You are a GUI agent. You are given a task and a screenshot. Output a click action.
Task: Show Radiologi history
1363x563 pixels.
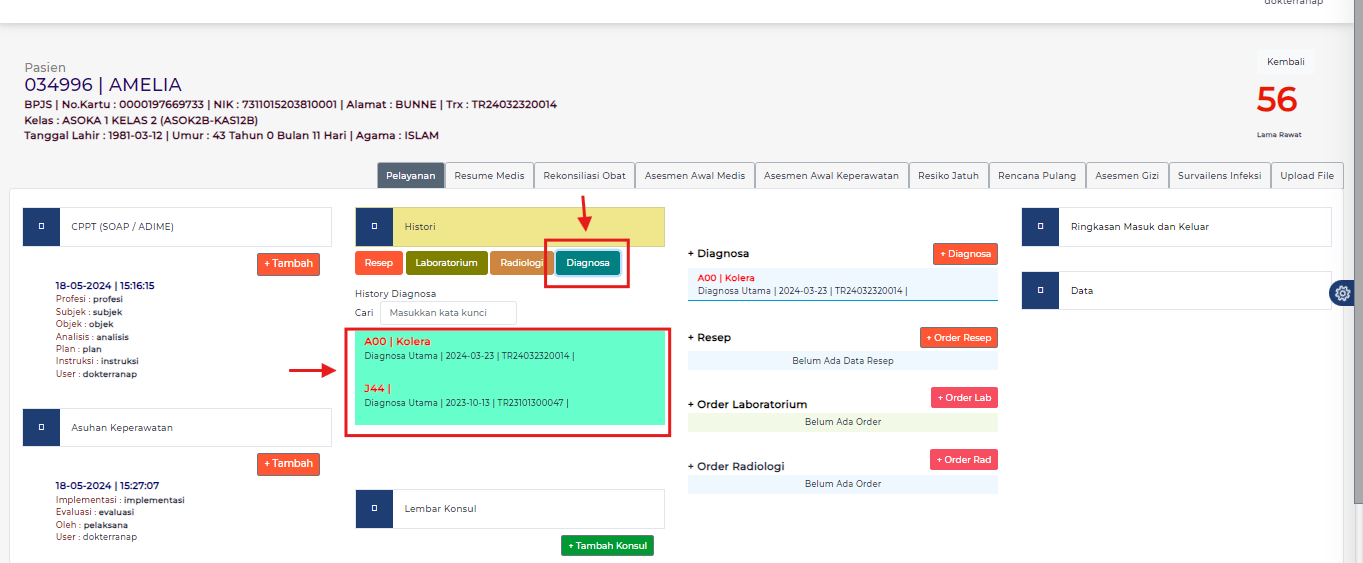[521, 263]
